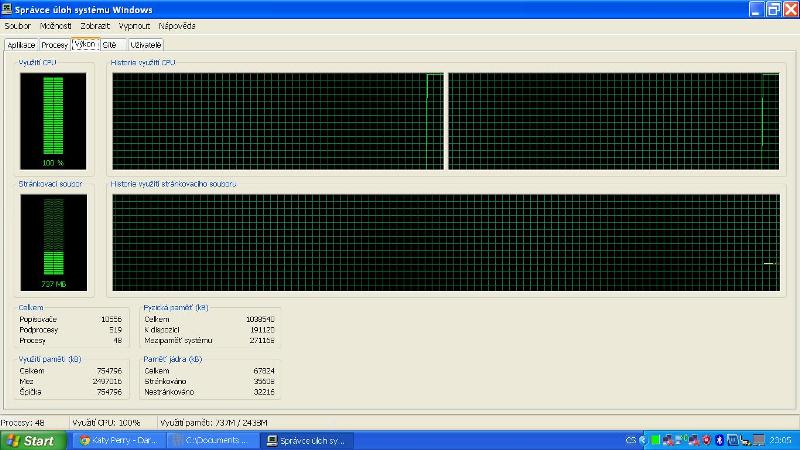Open the Soubor menu
This screenshot has width=800, height=450.
pos(18,25)
